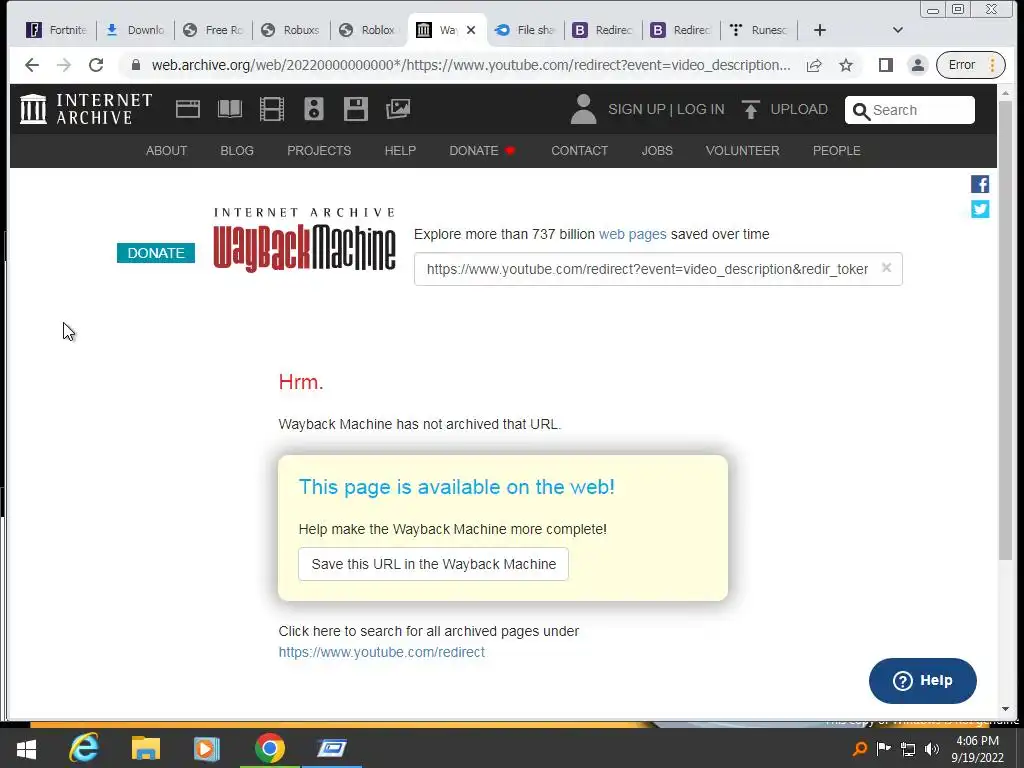Screen dimensions: 1024x768
Task: Open the PROJECTS menu item
Action: [319, 151]
